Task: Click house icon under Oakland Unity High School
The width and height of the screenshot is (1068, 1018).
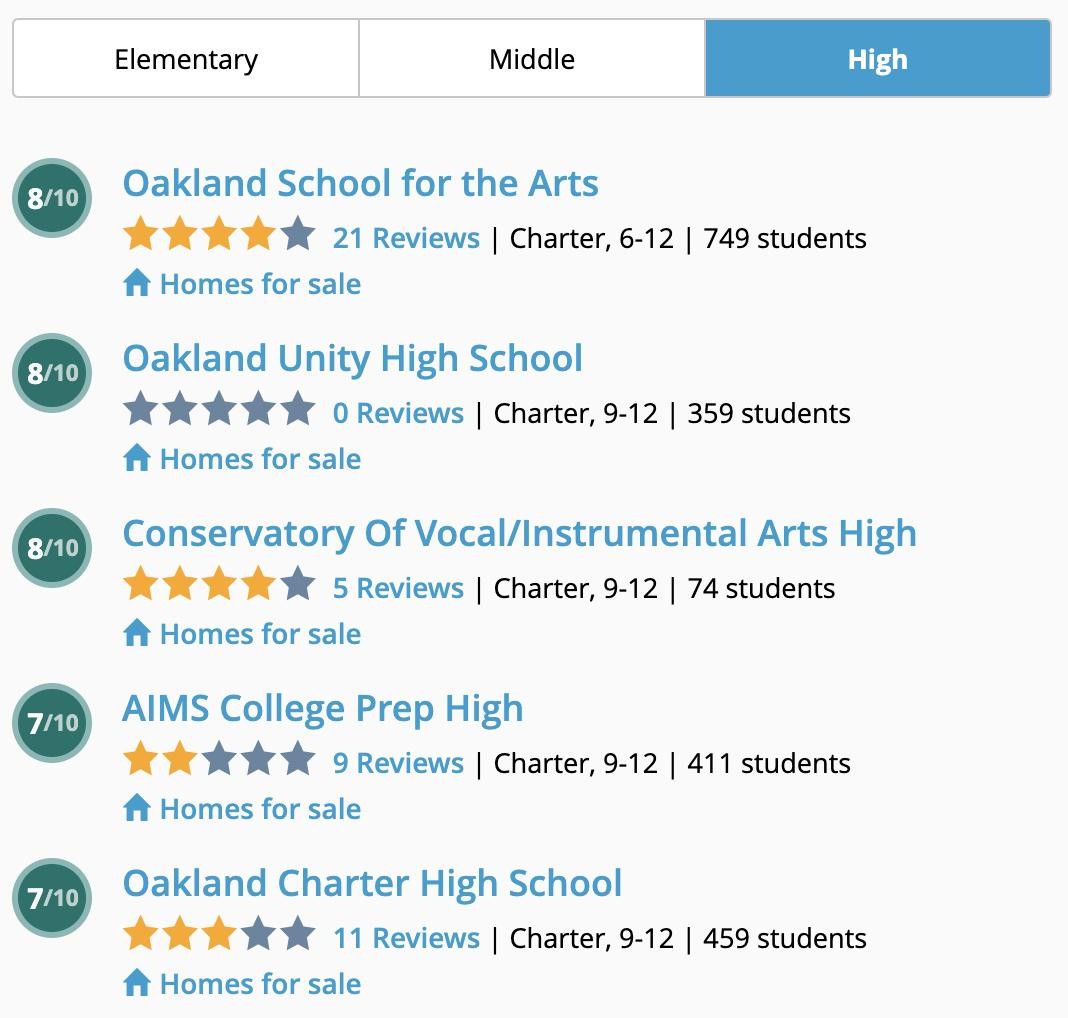Action: tap(137, 459)
